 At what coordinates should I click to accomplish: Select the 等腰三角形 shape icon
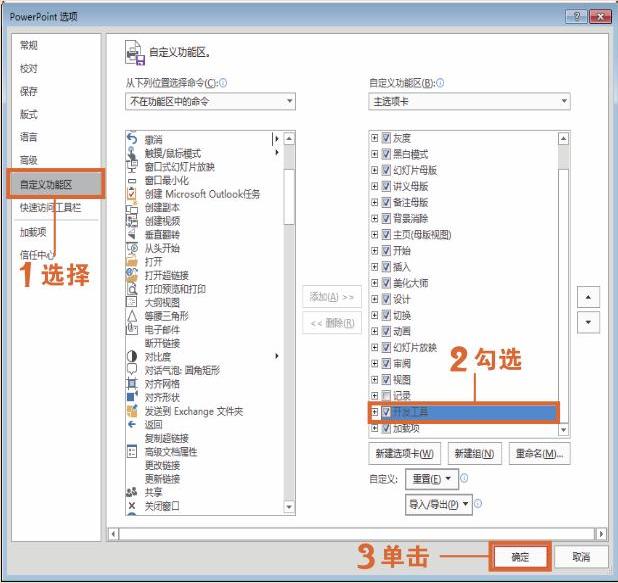coord(132,316)
